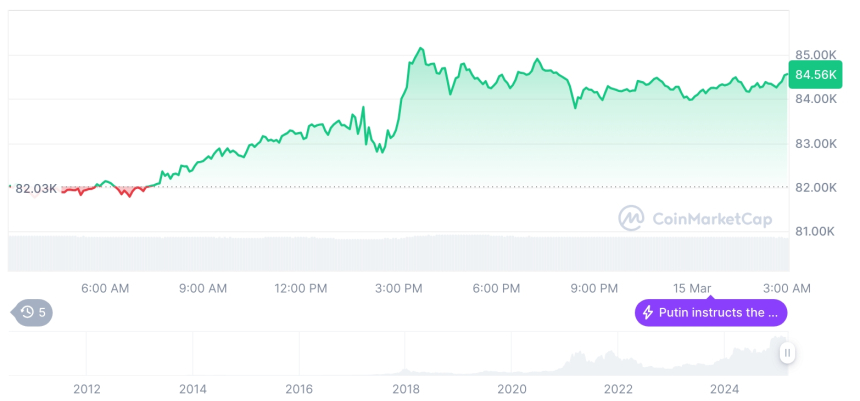Select the 12:00 PM time axis label

[x=301, y=288]
